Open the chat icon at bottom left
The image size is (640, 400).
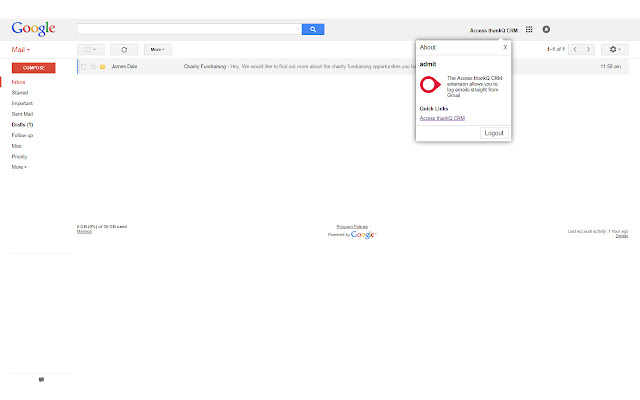pyautogui.click(x=41, y=380)
